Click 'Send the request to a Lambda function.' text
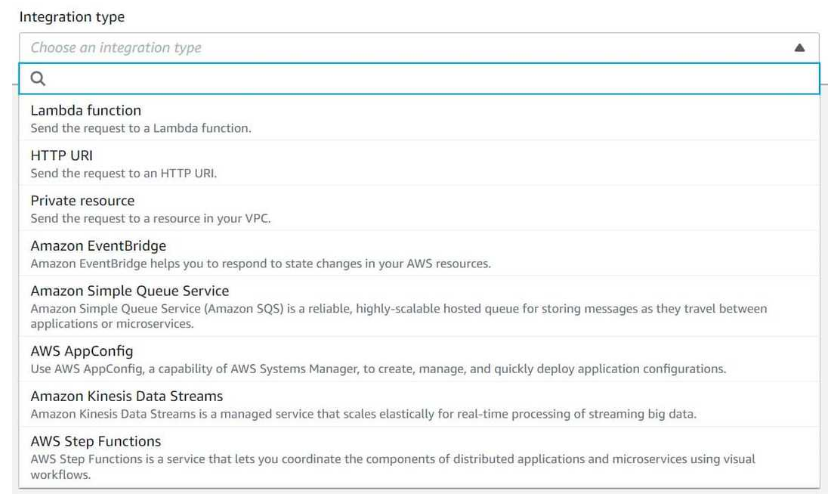 tap(141, 128)
